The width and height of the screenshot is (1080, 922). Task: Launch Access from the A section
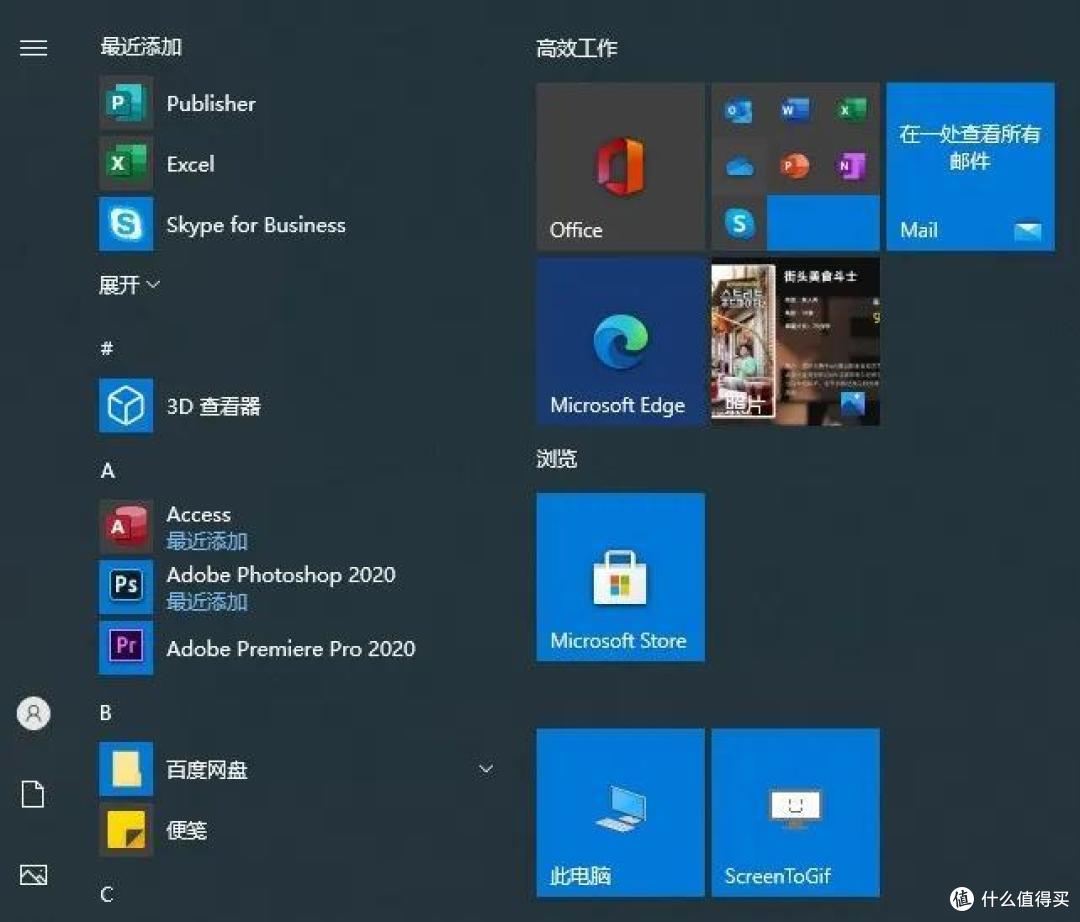pyautogui.click(x=296, y=527)
